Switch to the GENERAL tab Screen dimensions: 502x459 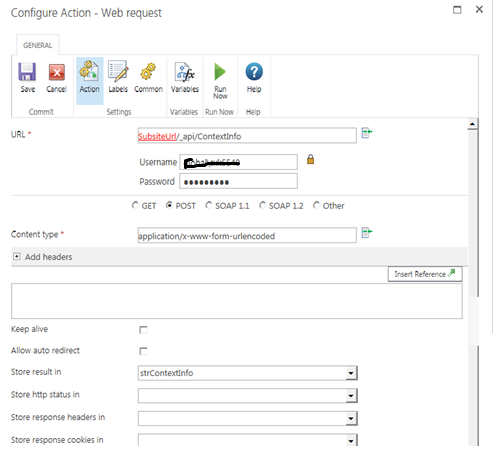[x=38, y=45]
